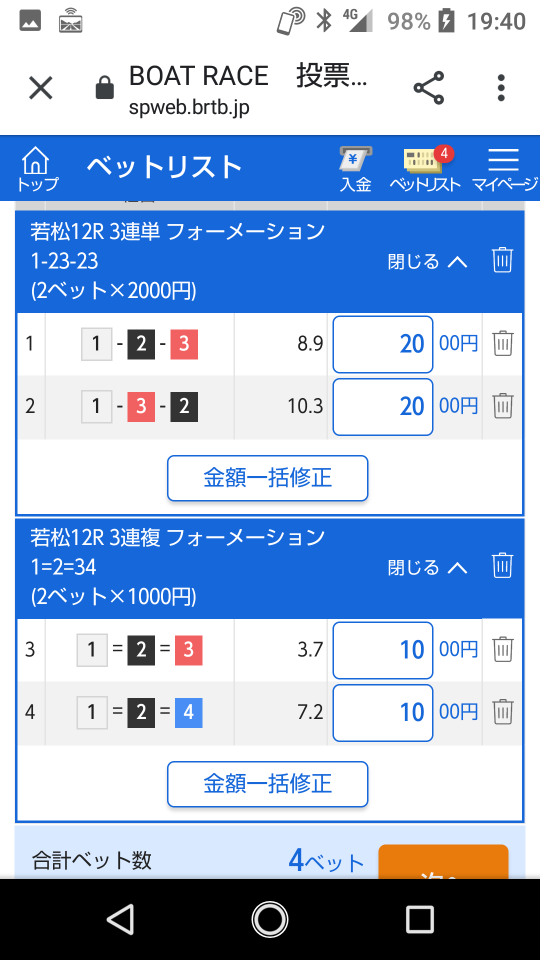Remove bet row 1=2=4 with trash icon
Image resolution: width=540 pixels, height=960 pixels.
point(503,711)
